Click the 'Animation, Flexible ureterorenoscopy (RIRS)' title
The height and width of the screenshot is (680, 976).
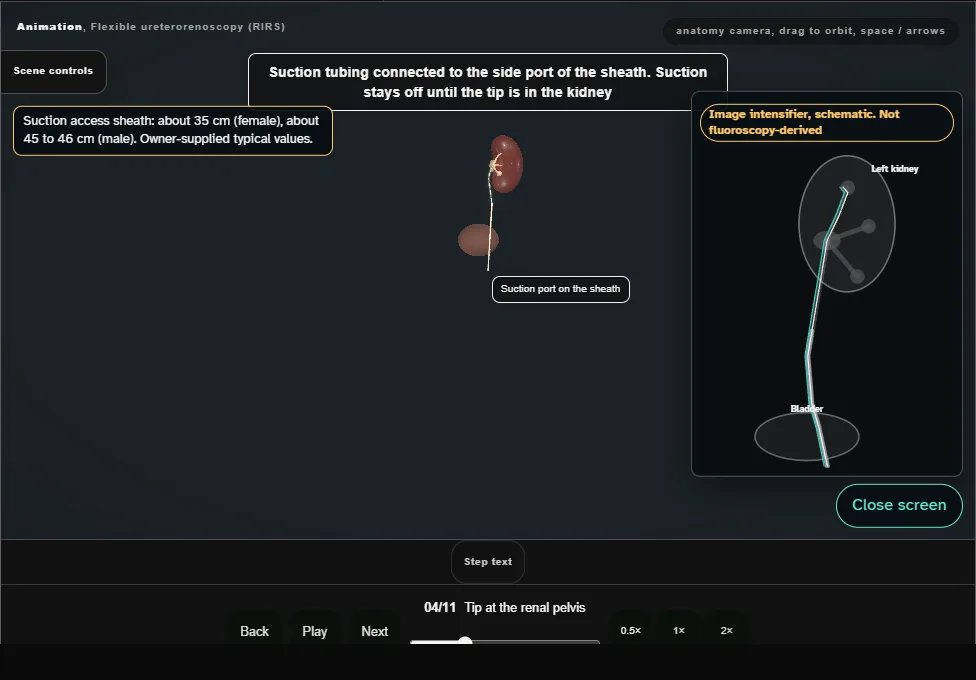click(x=151, y=27)
